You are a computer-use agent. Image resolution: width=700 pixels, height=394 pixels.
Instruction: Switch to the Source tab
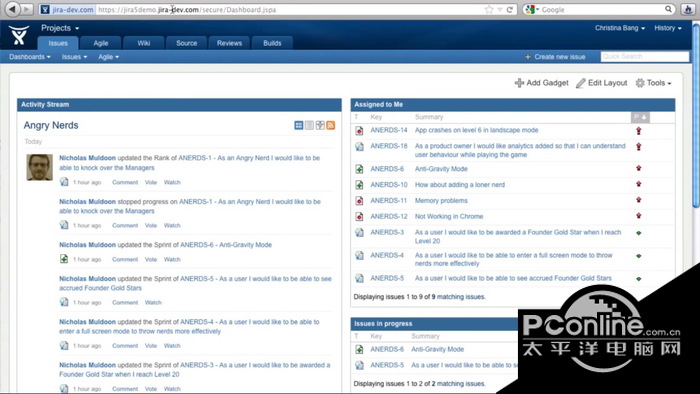click(x=187, y=43)
